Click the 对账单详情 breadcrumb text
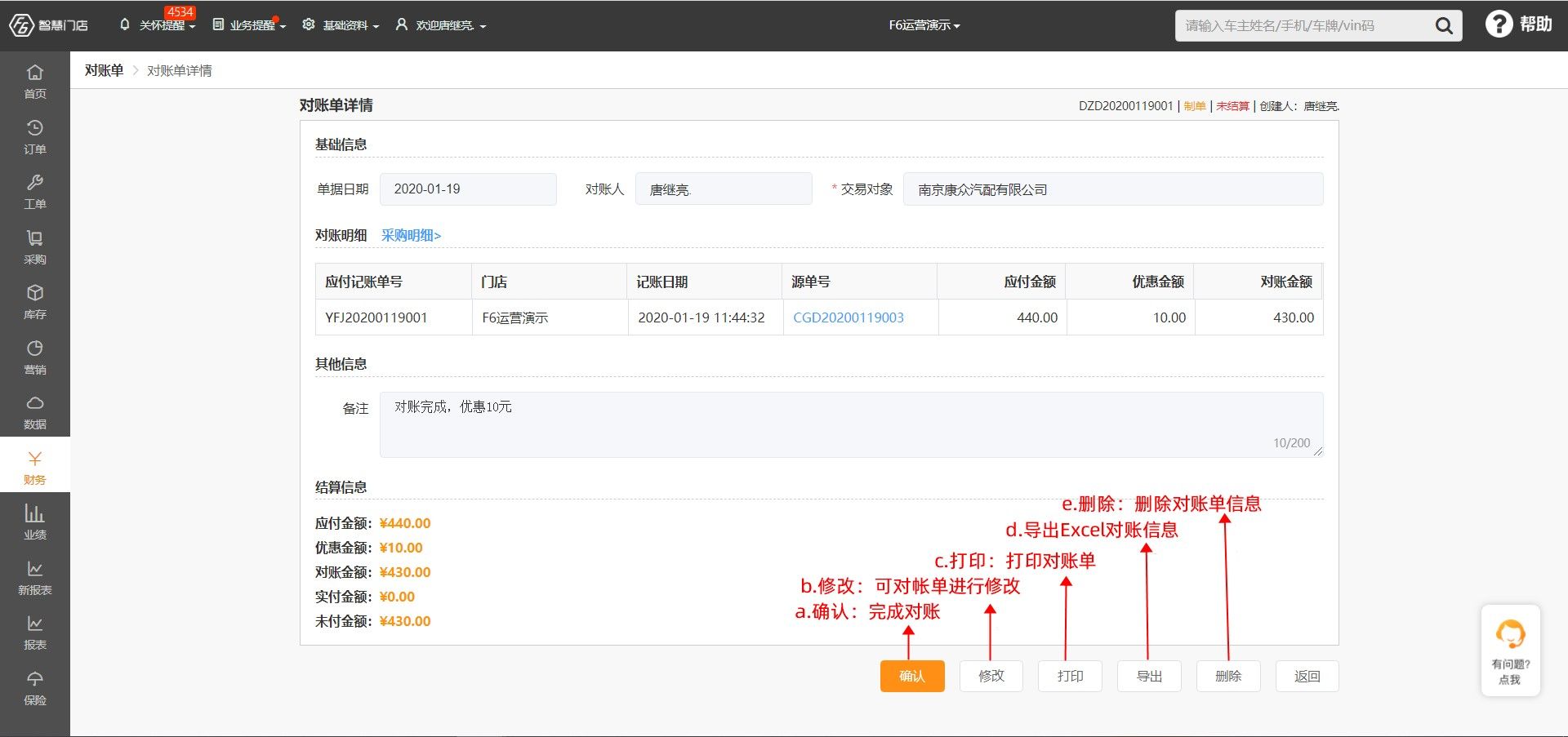This screenshot has width=1568, height=737. [x=180, y=70]
